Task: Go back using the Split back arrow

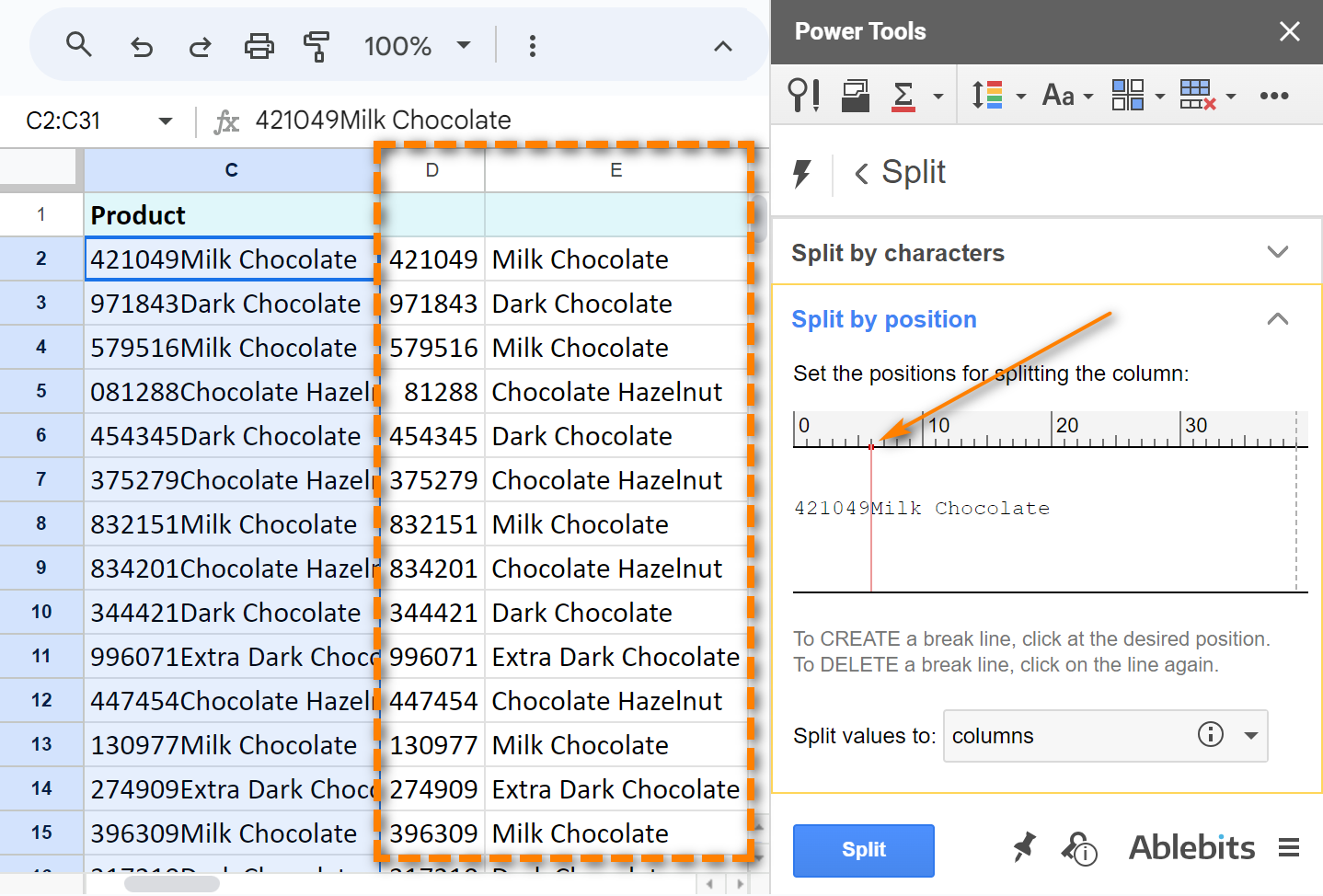Action: 861,173
